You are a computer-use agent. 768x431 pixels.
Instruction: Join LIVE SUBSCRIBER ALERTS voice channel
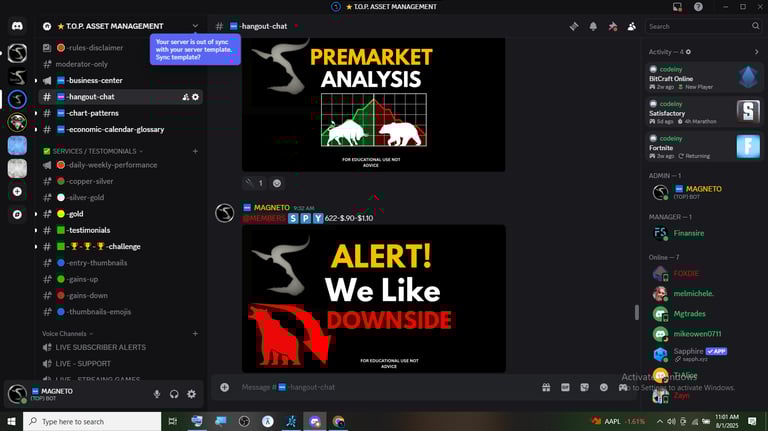pyautogui.click(x=120, y=347)
